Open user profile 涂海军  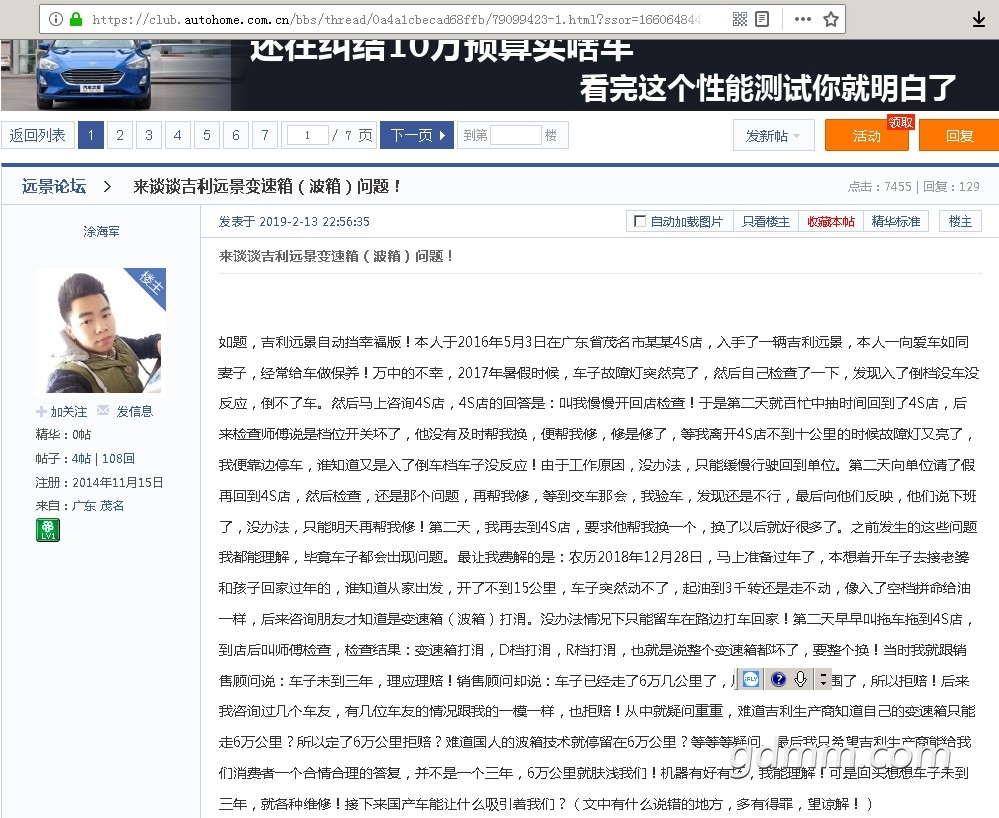coord(101,231)
